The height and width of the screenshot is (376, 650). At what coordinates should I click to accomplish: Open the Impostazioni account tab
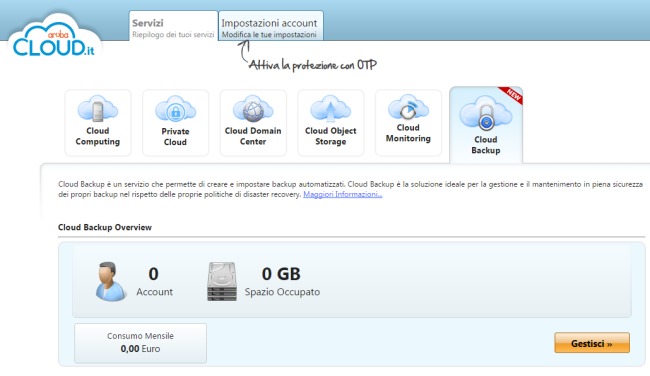pyautogui.click(x=271, y=26)
